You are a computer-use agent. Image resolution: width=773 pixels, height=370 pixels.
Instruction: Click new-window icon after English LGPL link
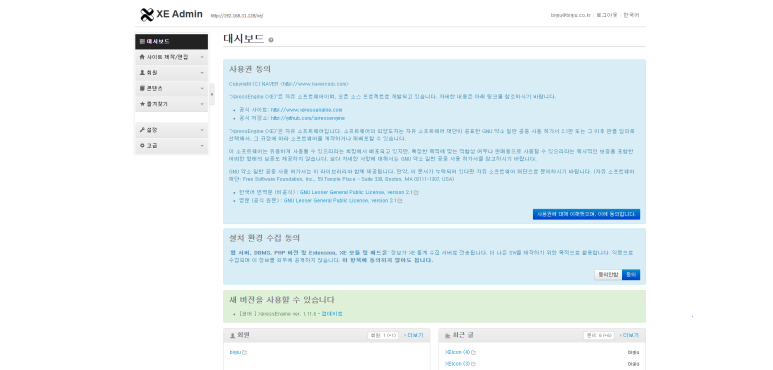coord(400,201)
